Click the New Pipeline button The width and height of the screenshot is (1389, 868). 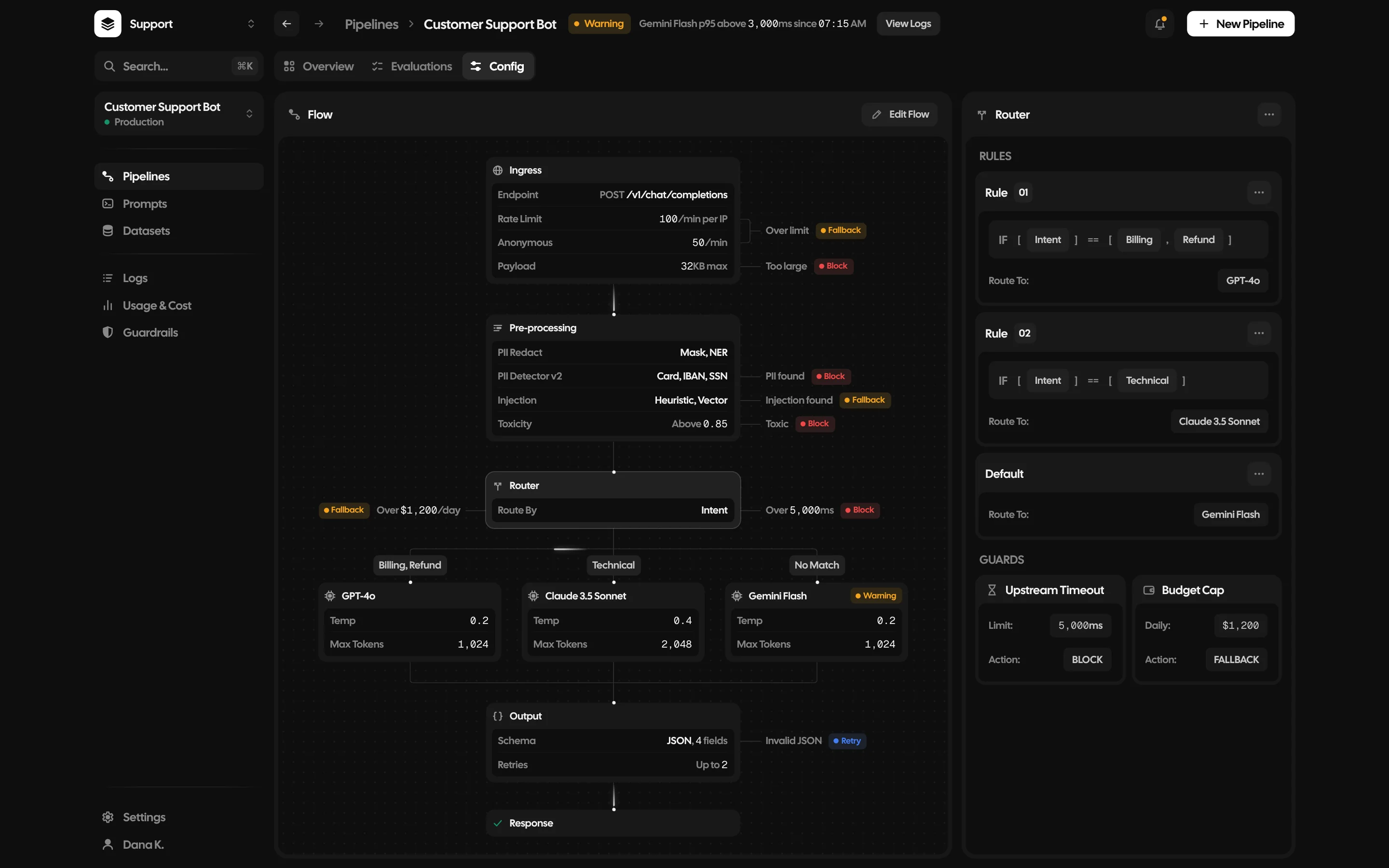(x=1240, y=24)
